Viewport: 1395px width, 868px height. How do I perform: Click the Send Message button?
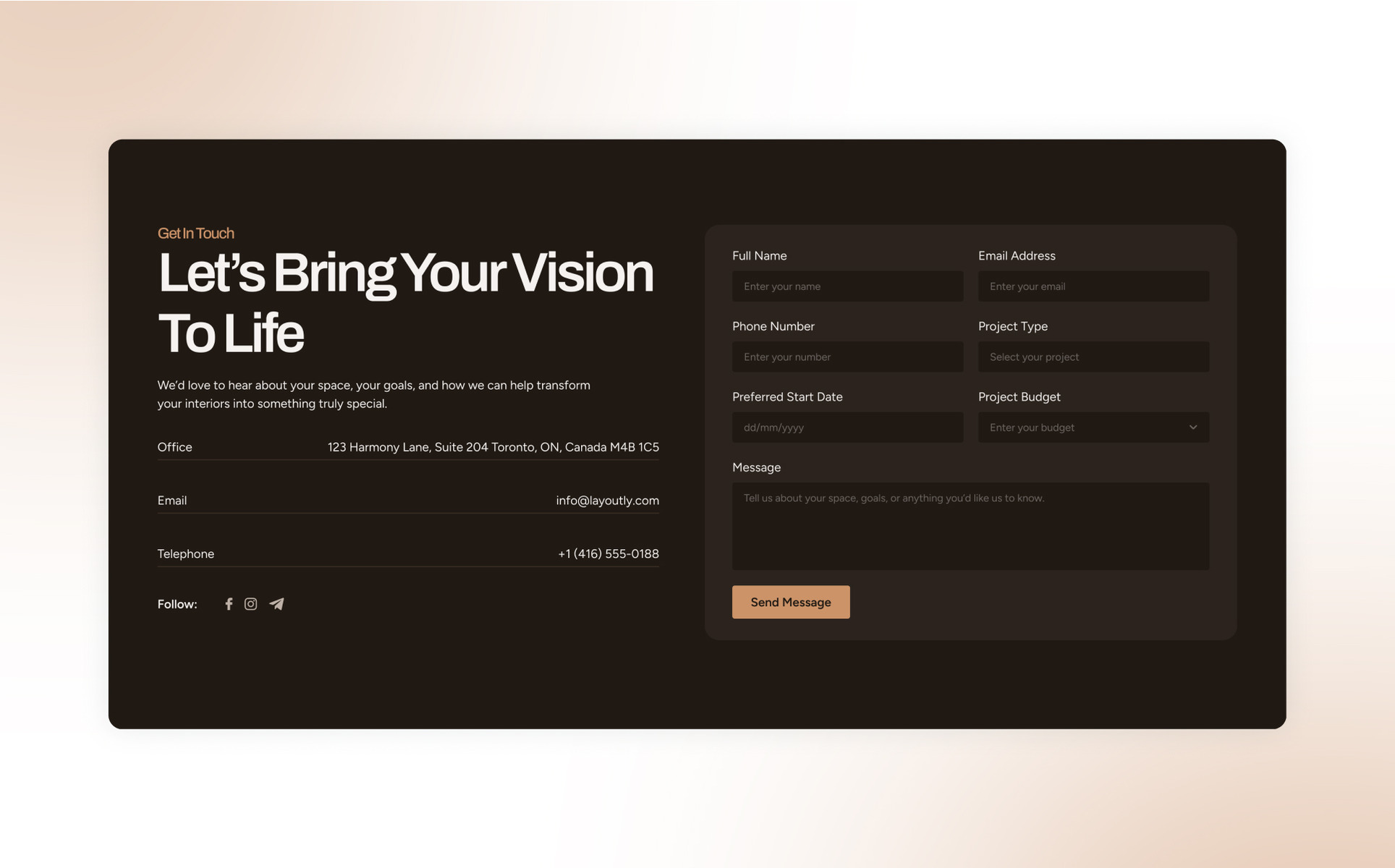[790, 603]
